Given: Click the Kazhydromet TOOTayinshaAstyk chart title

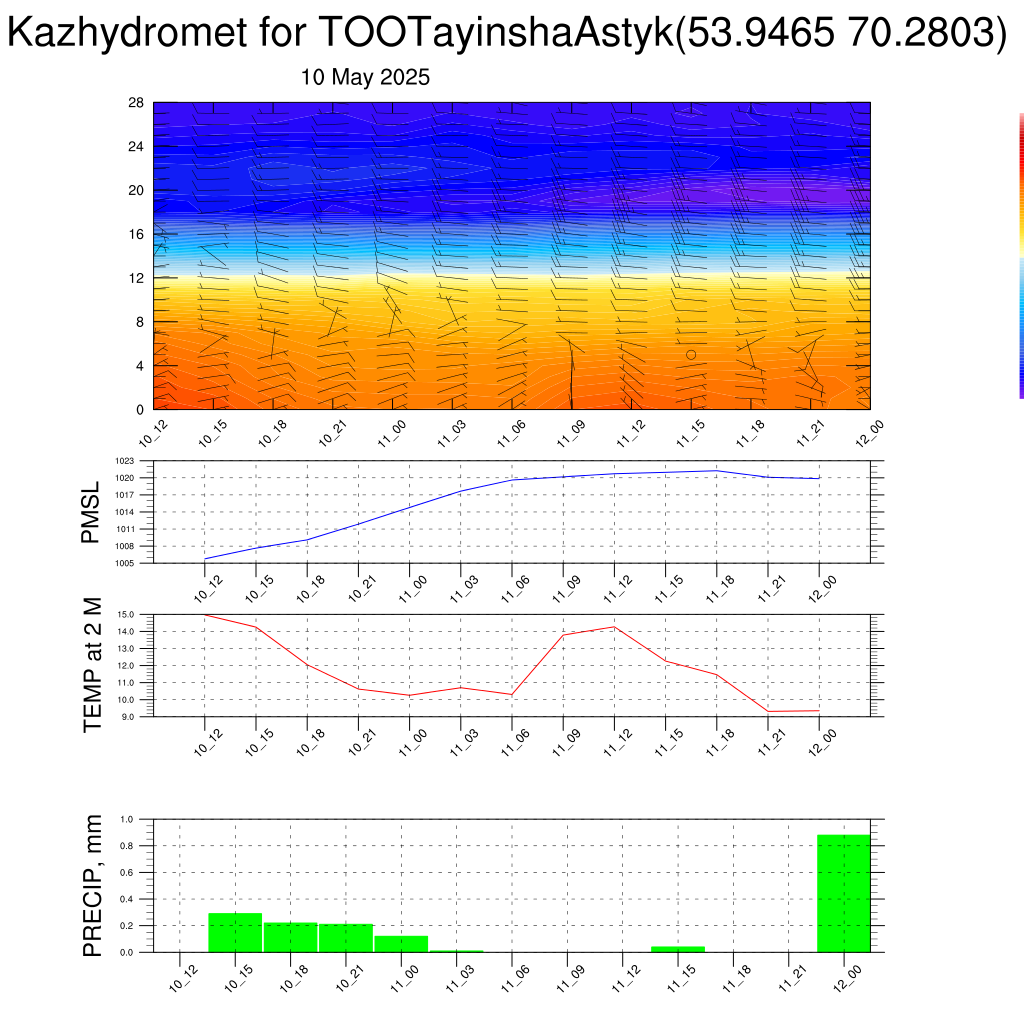Looking at the screenshot, I should (507, 32).
